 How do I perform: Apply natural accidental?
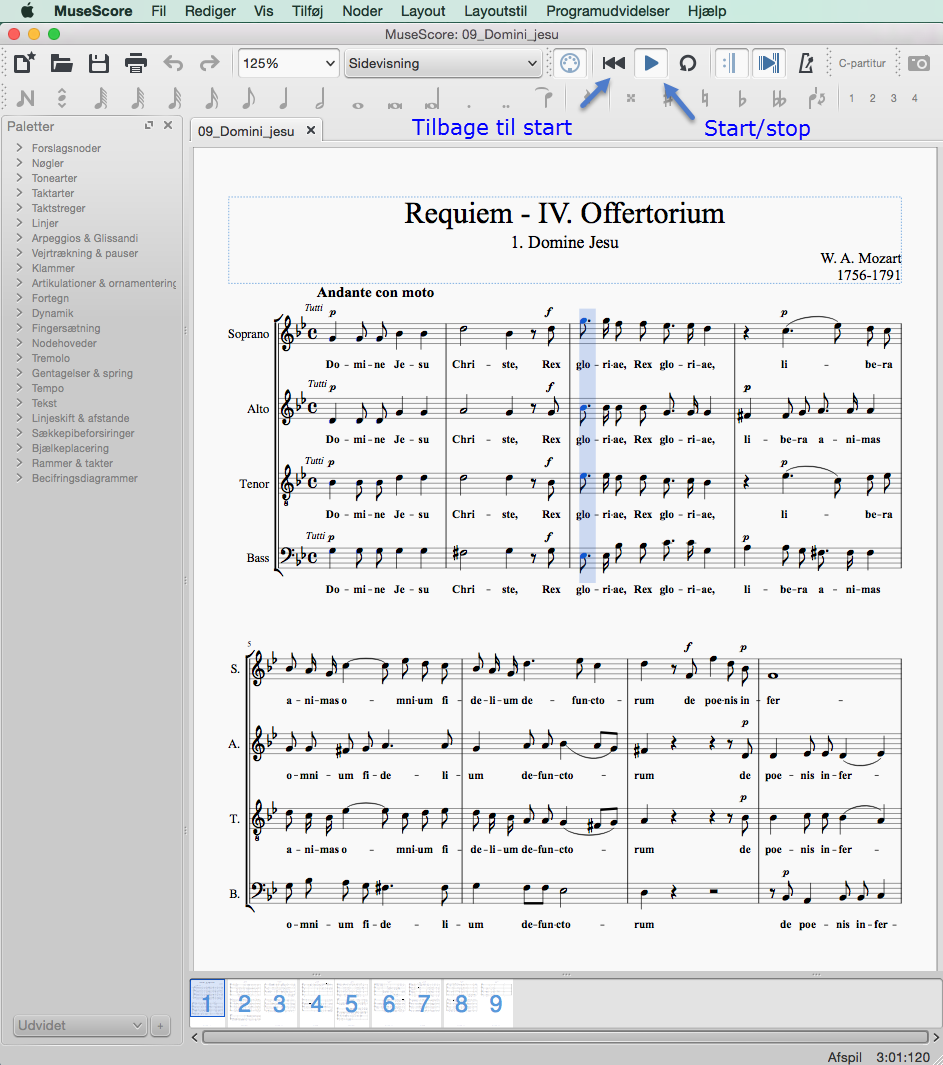(x=705, y=98)
